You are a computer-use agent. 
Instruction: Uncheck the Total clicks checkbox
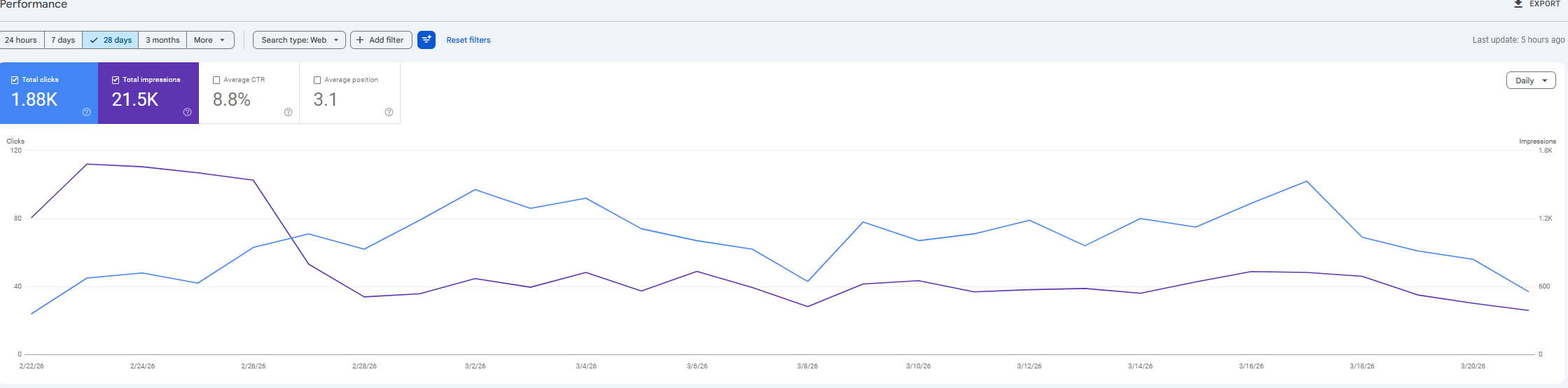(15, 80)
